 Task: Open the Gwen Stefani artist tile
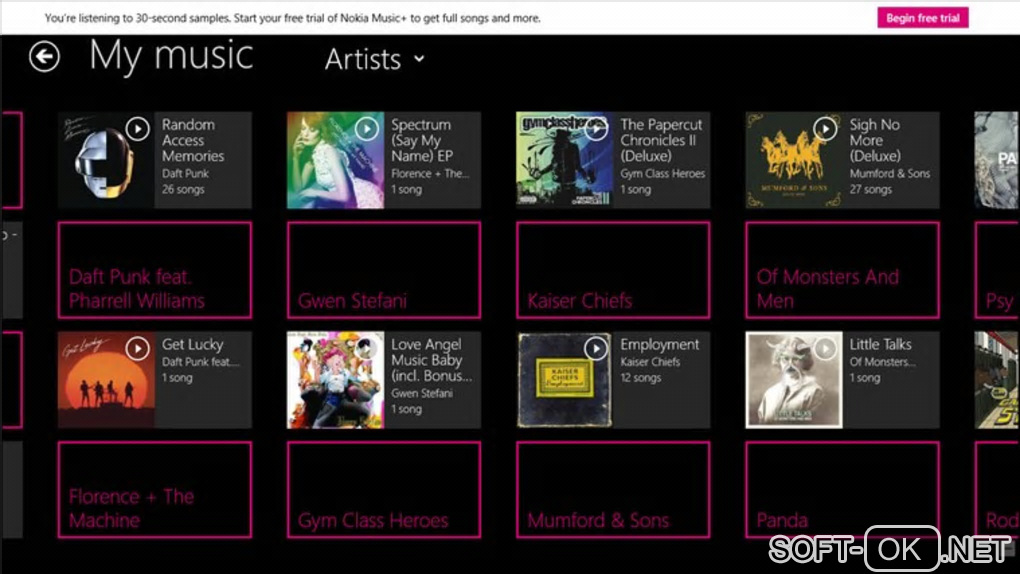384,270
